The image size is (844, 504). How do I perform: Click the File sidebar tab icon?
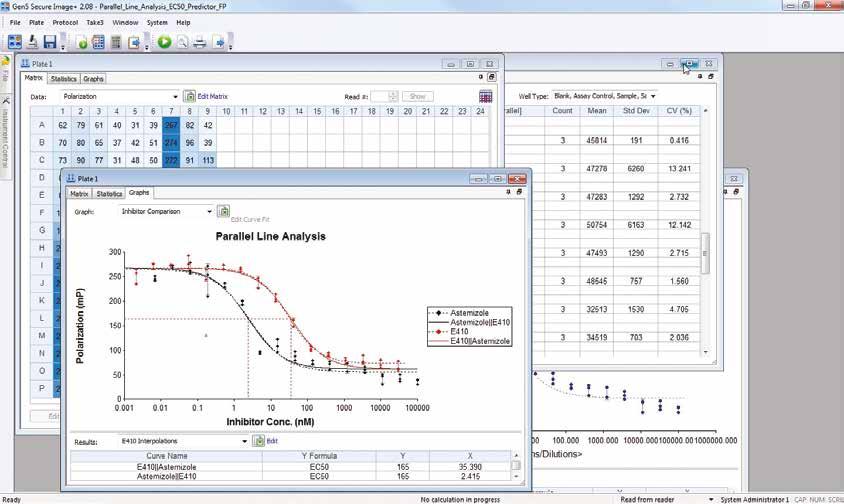5,61
